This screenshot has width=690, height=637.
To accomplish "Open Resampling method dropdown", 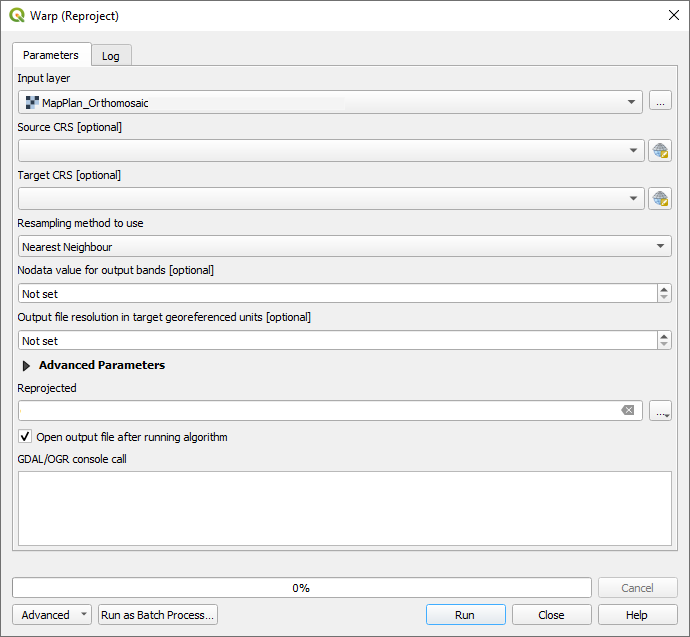I will (x=660, y=247).
